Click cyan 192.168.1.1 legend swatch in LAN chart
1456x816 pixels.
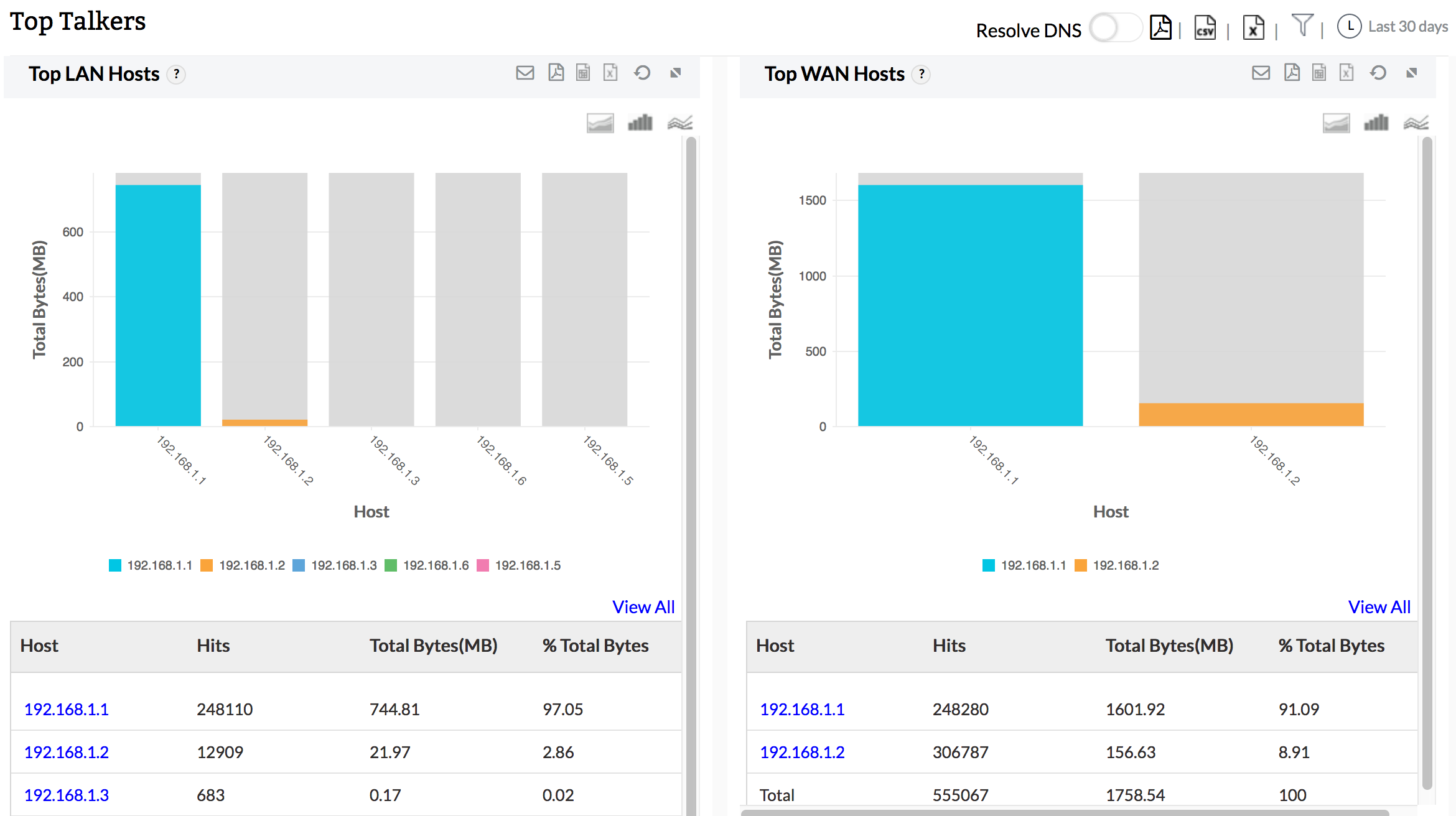(x=115, y=565)
